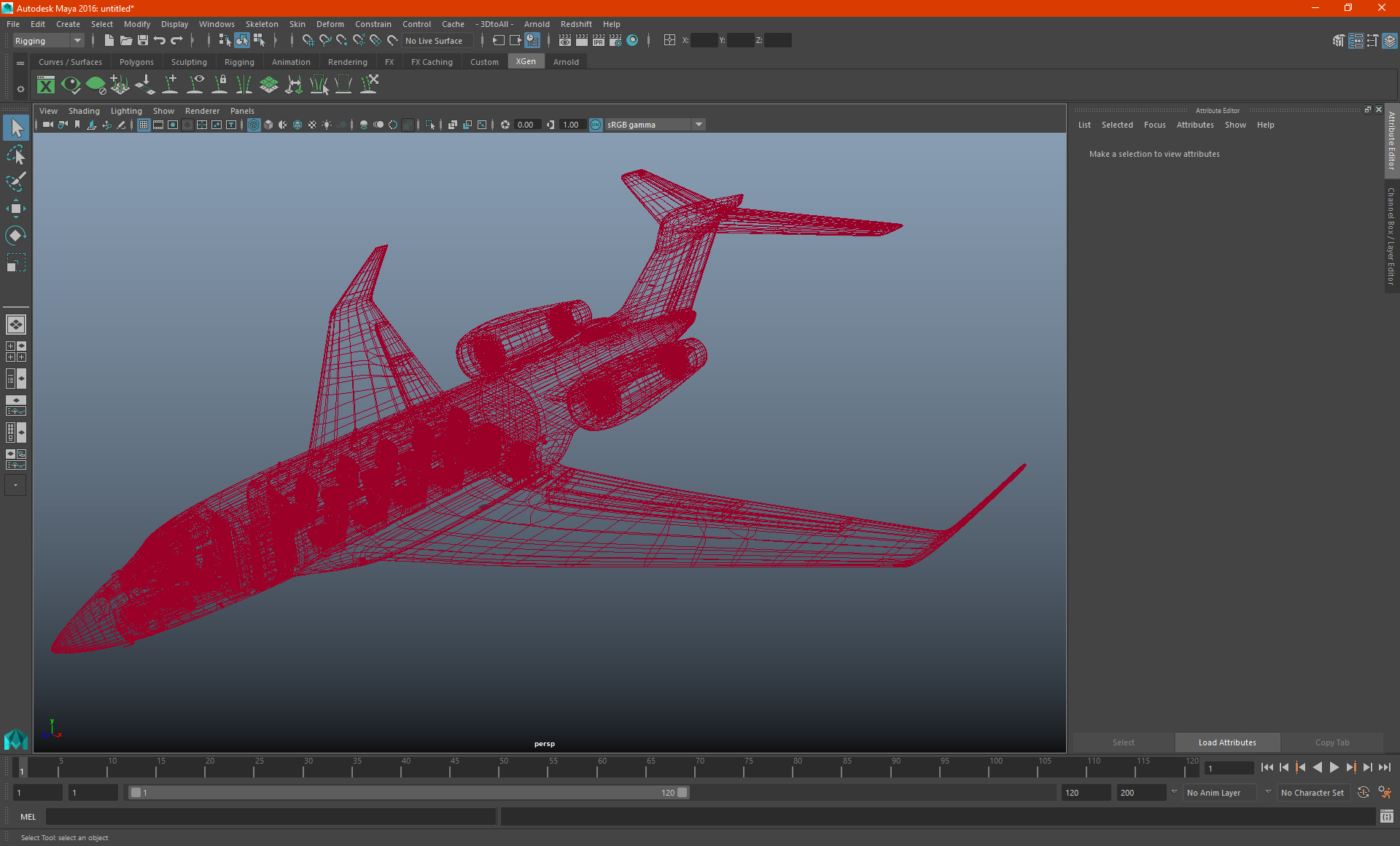Open the Rigging menu set dropdown
Viewport: 1400px width, 846px height.
pyautogui.click(x=49, y=41)
